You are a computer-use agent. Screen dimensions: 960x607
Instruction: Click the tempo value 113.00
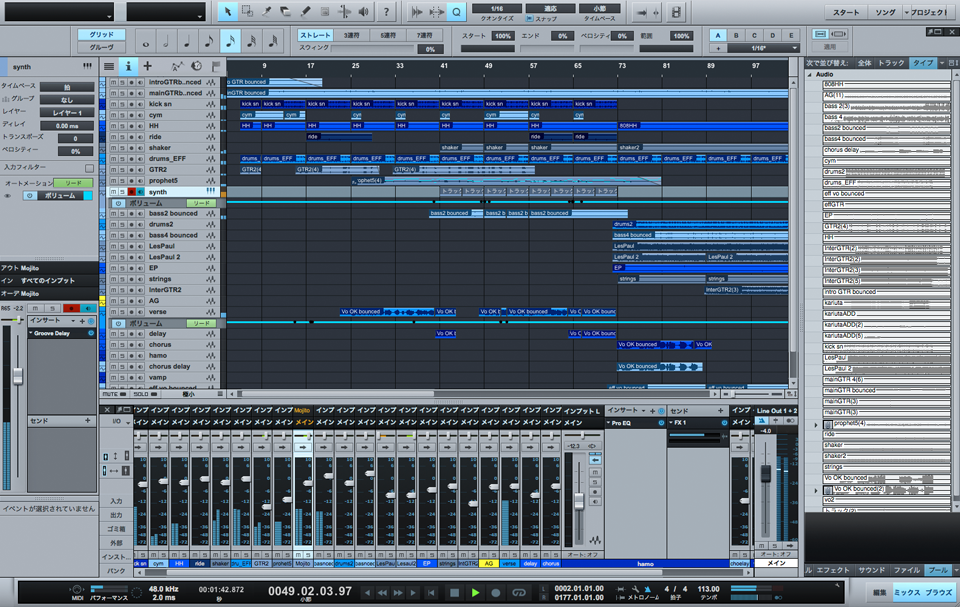(x=708, y=589)
